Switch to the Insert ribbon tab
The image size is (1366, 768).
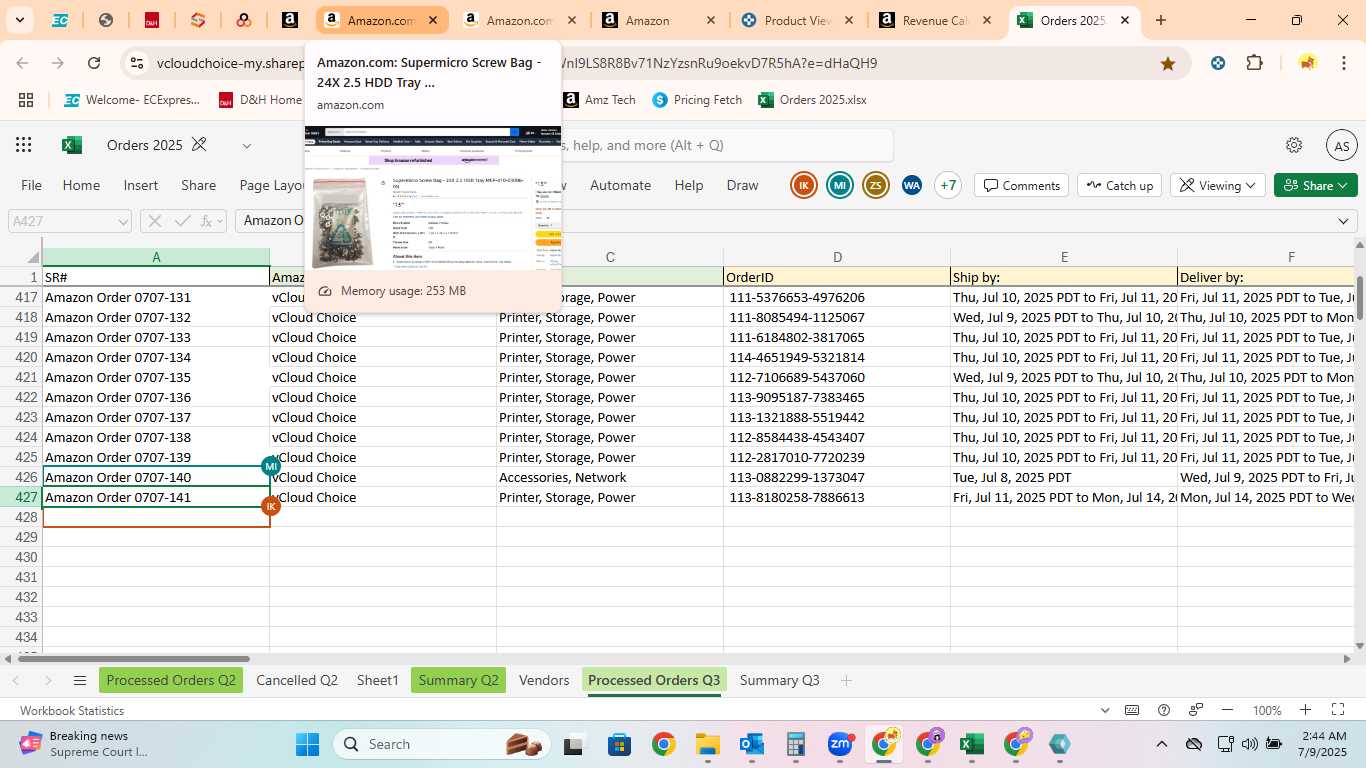click(141, 185)
